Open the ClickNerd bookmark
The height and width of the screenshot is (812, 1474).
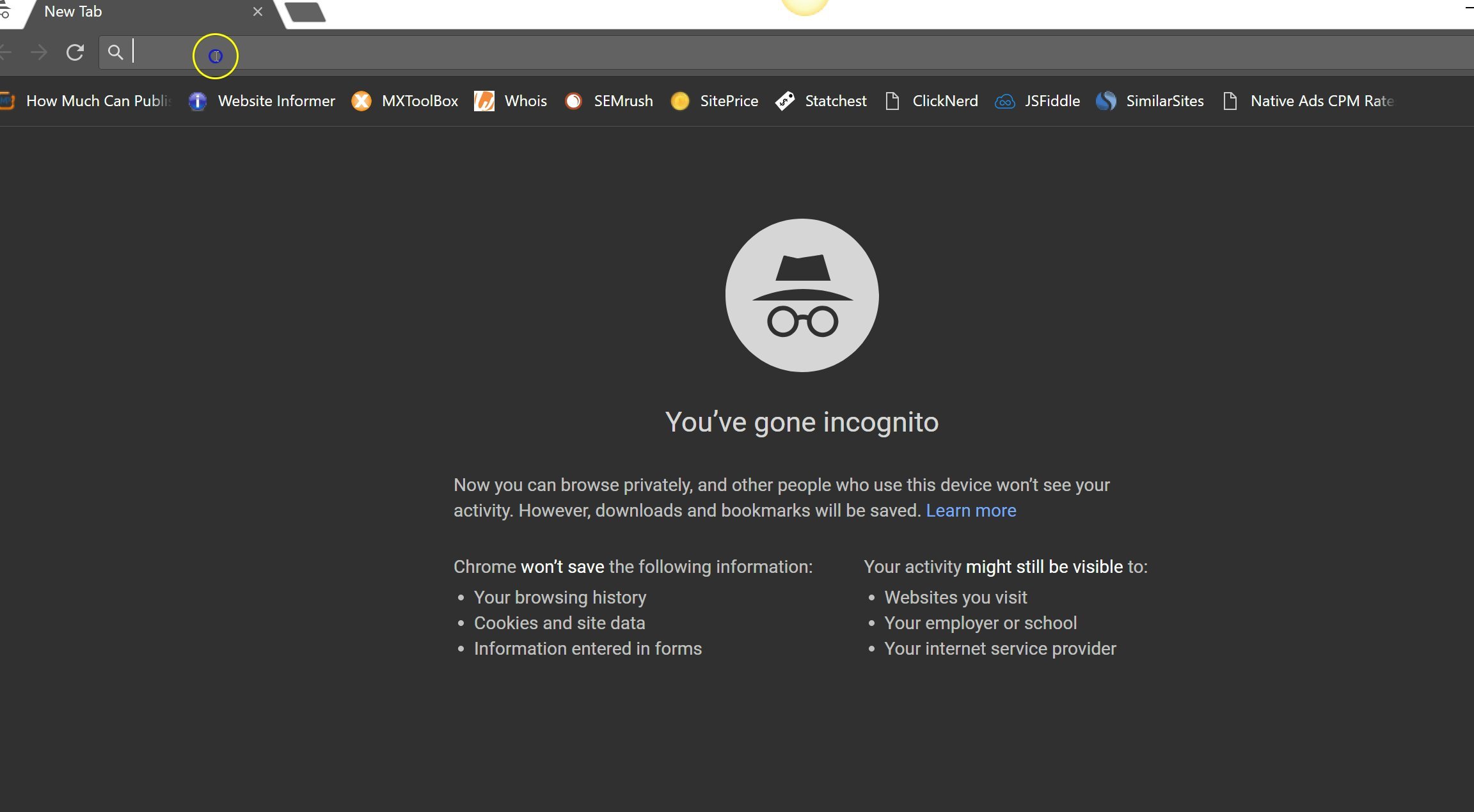coord(932,101)
